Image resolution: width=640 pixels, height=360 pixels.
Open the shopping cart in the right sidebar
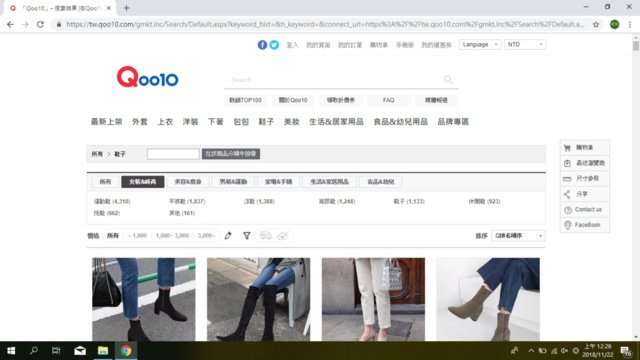(584, 148)
